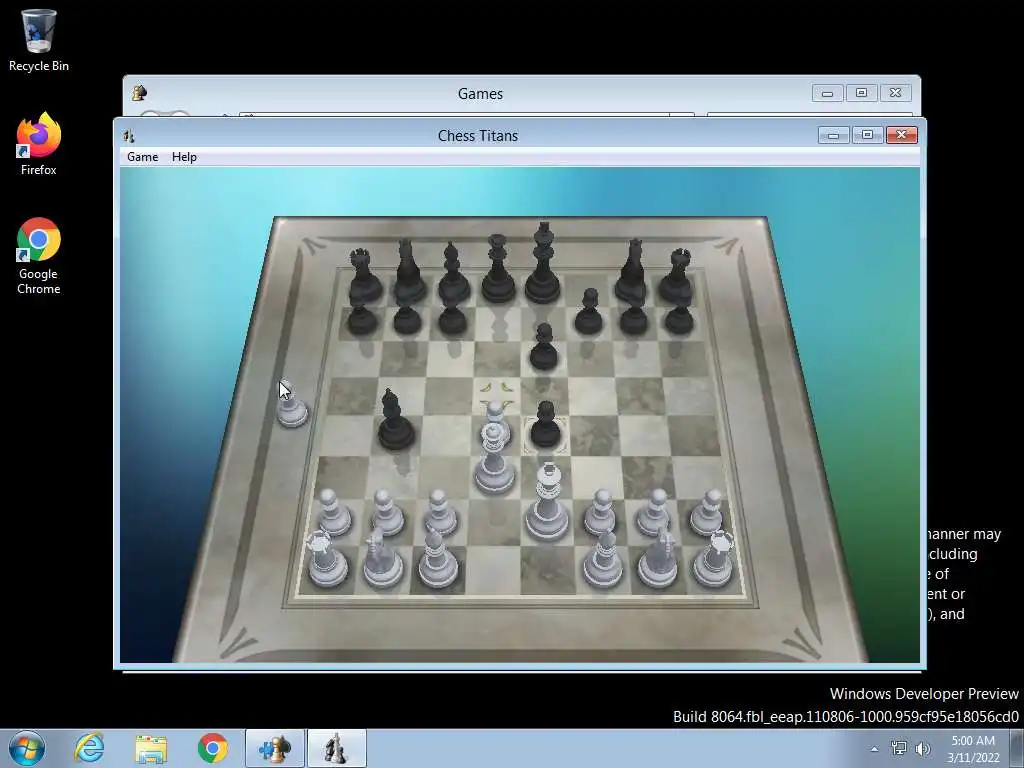Open the volume tray icon
This screenshot has width=1024, height=768.
click(923, 748)
